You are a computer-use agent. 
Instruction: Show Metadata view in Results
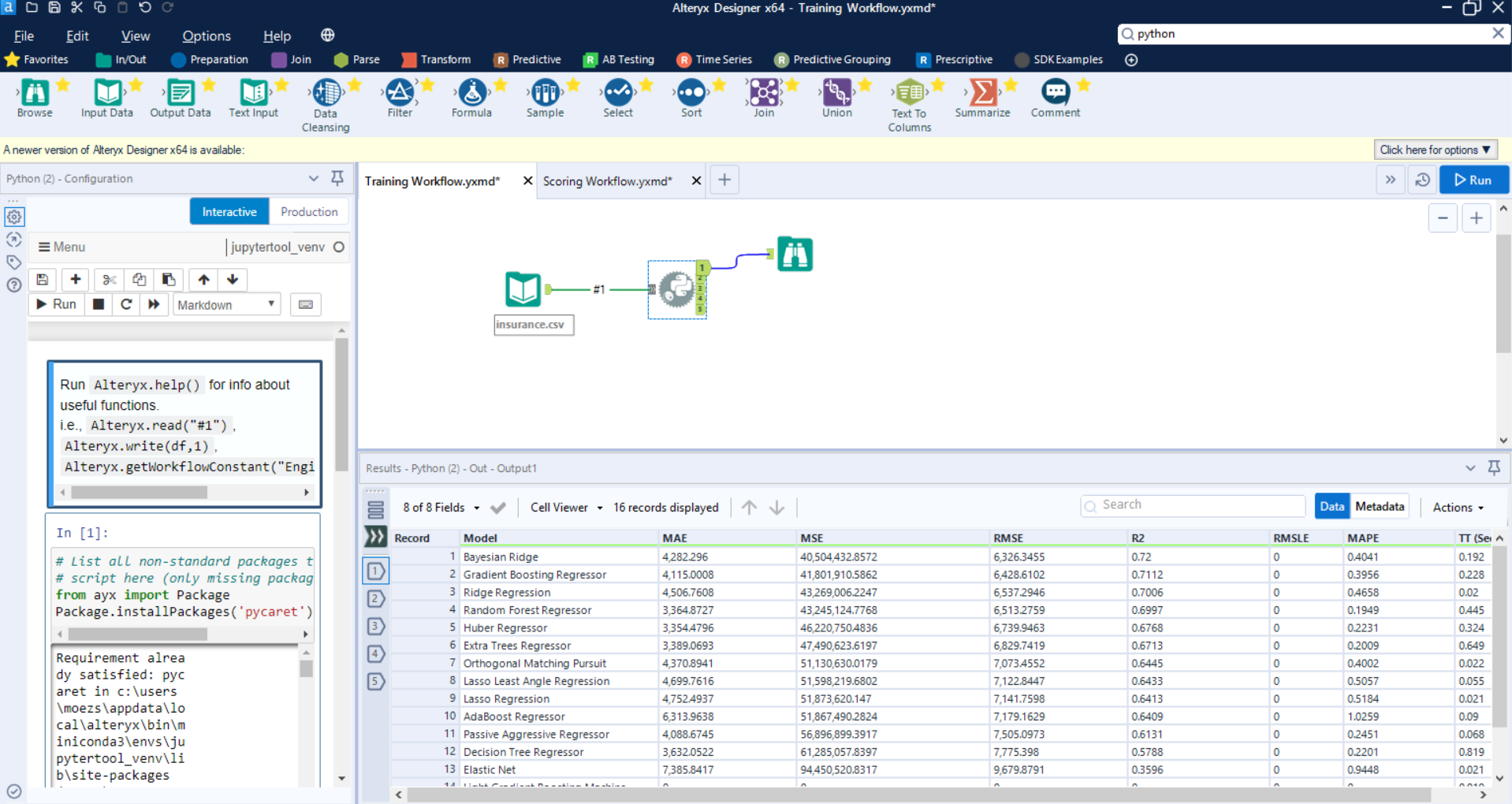[x=1379, y=507]
